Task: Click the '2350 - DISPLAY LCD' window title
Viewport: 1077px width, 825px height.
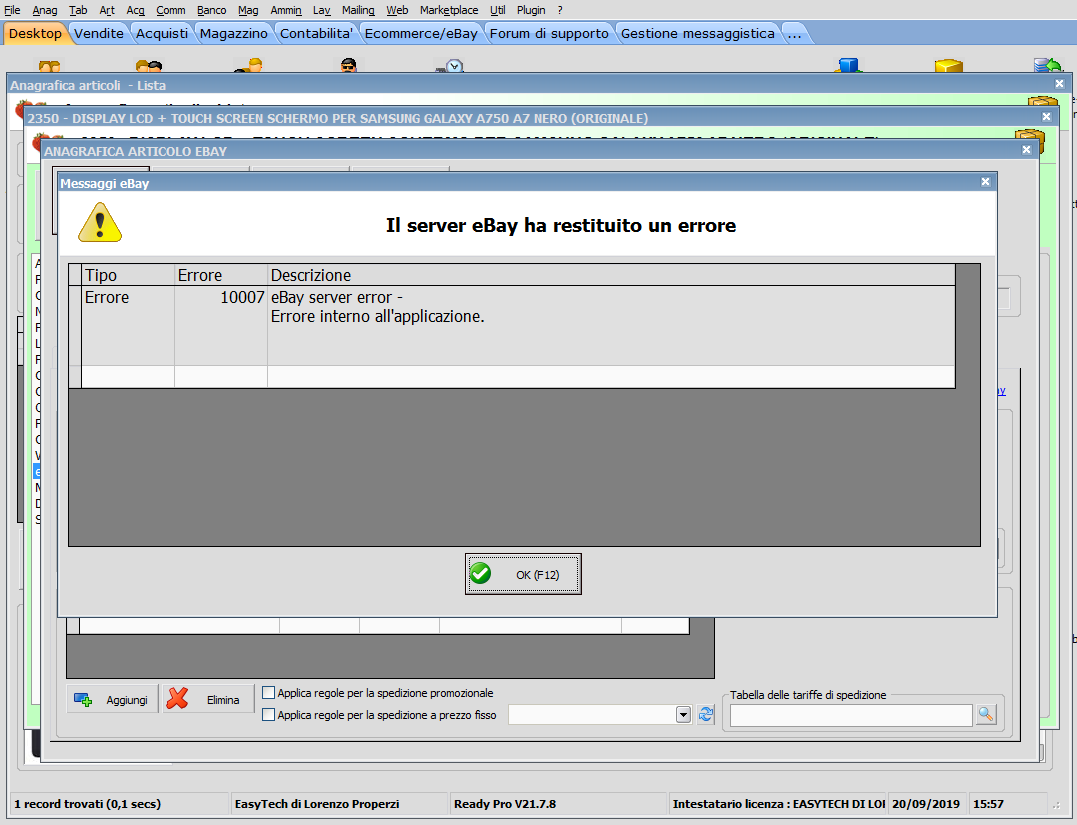Action: point(337,118)
